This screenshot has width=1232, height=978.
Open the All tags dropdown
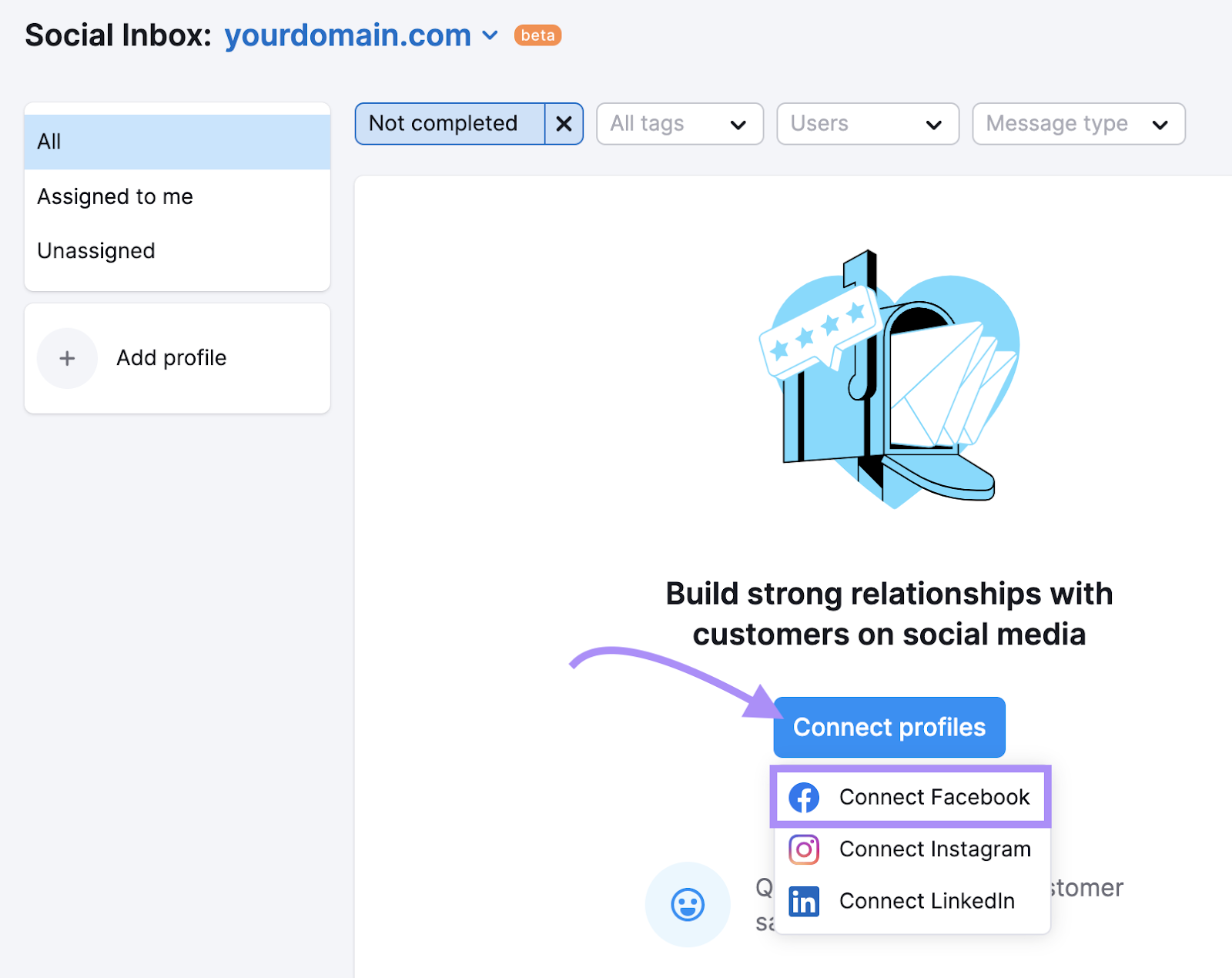679,124
